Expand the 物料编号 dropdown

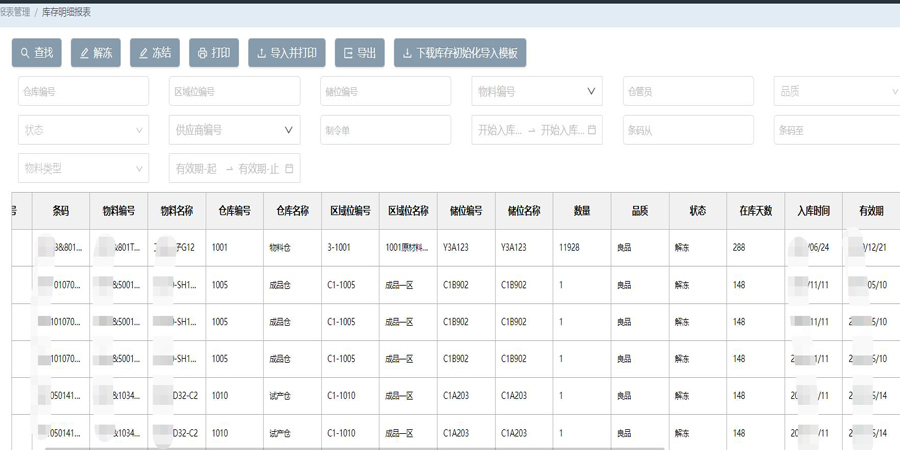pos(591,91)
